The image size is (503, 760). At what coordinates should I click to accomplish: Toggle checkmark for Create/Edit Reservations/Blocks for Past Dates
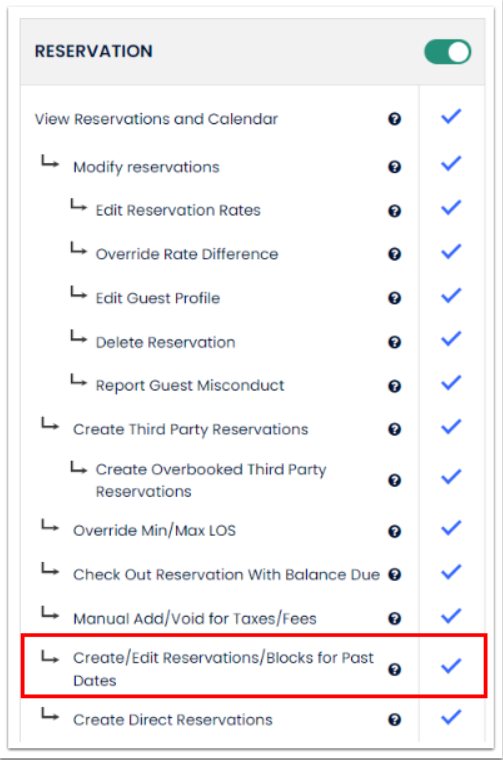[451, 666]
